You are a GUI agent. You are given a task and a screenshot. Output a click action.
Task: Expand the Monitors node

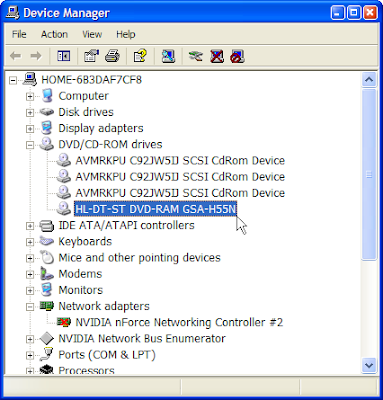(x=30, y=291)
